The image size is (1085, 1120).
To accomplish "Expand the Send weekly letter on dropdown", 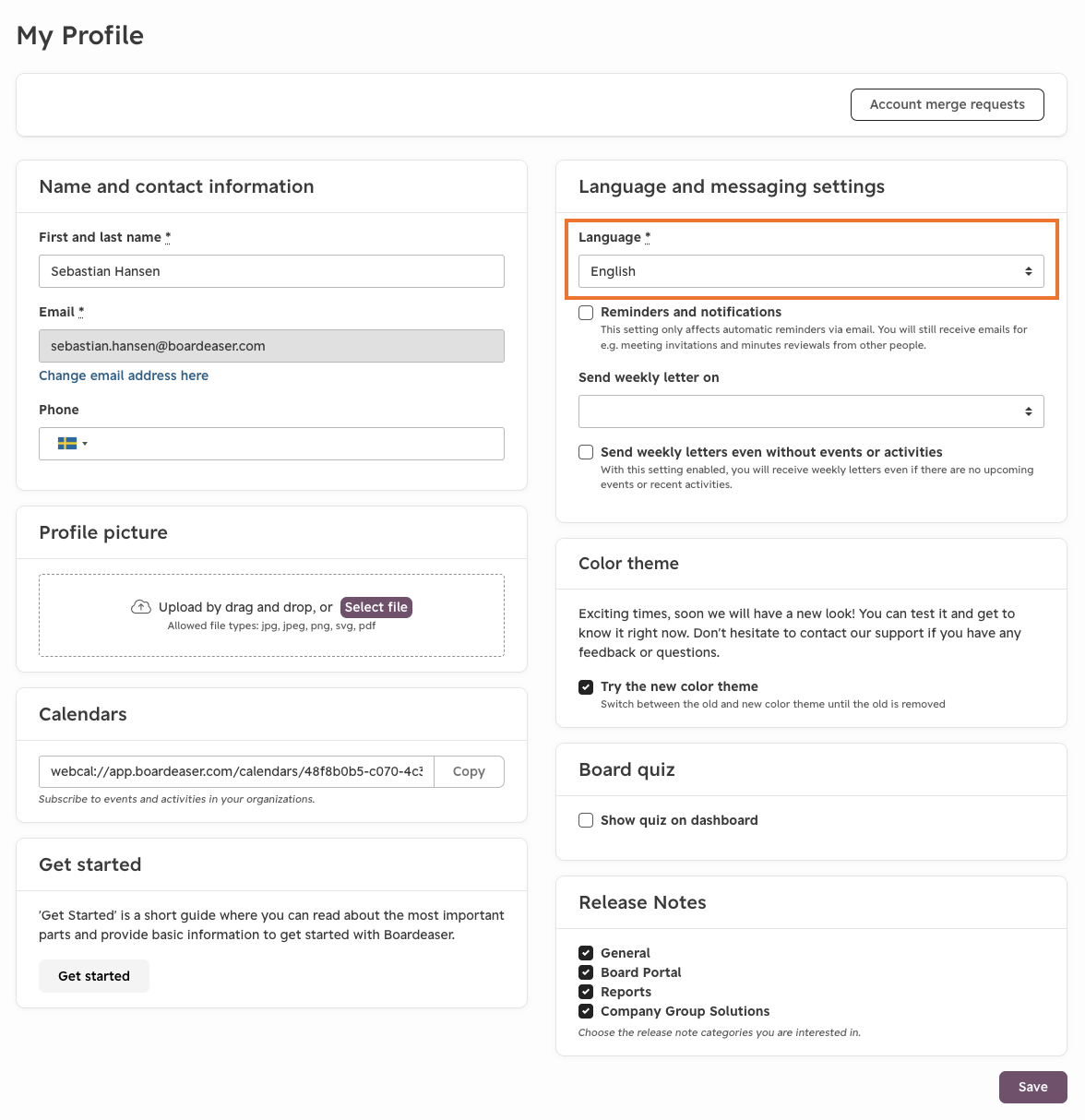I will point(811,411).
